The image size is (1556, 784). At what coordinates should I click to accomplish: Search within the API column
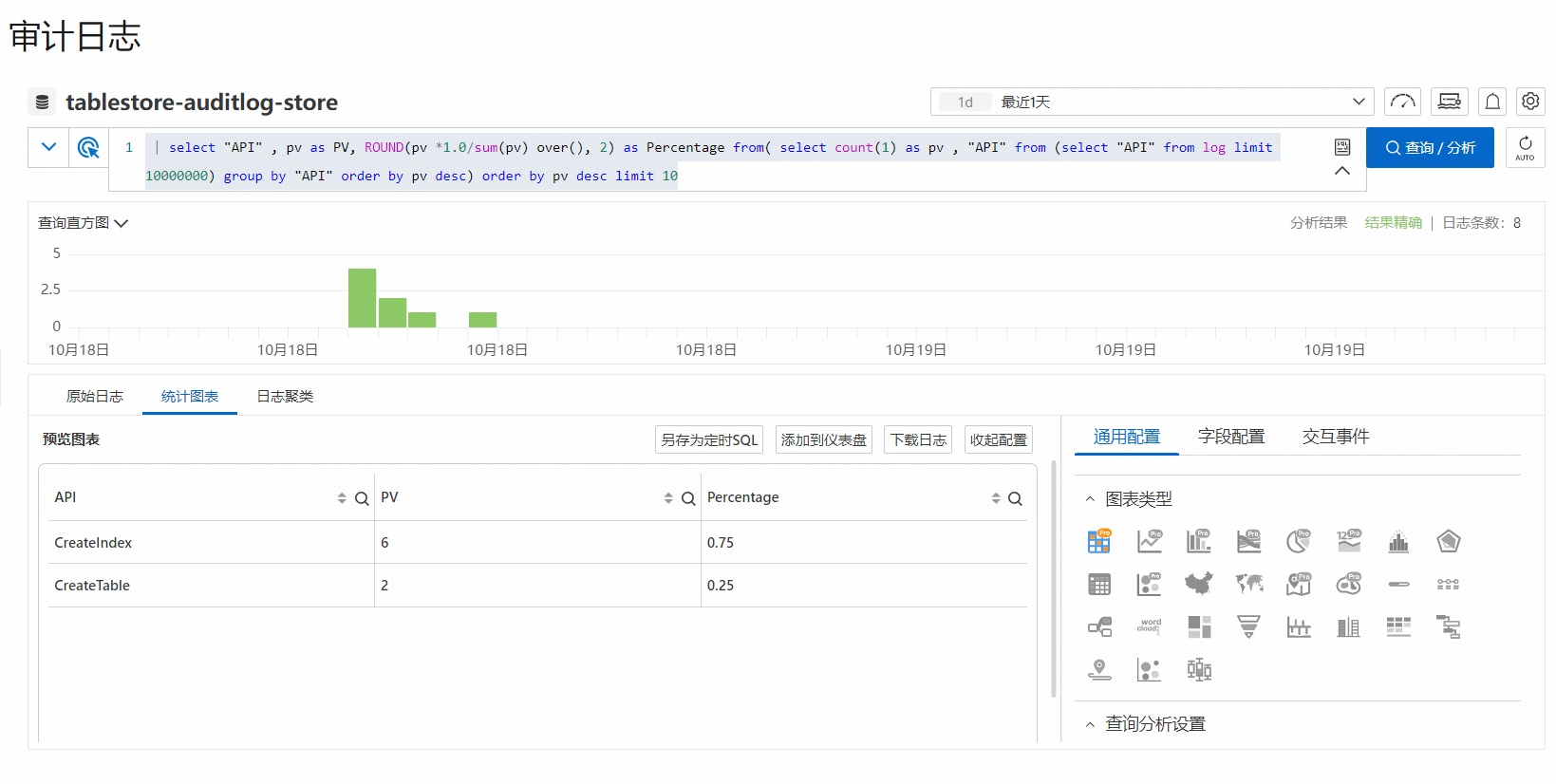[362, 498]
